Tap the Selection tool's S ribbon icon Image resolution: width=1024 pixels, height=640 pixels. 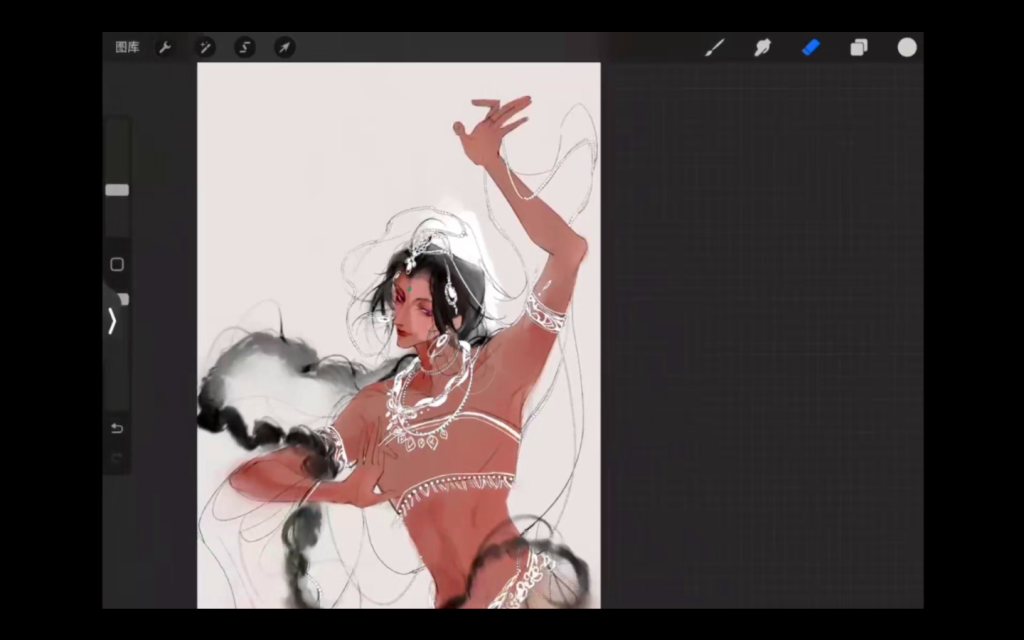click(245, 47)
